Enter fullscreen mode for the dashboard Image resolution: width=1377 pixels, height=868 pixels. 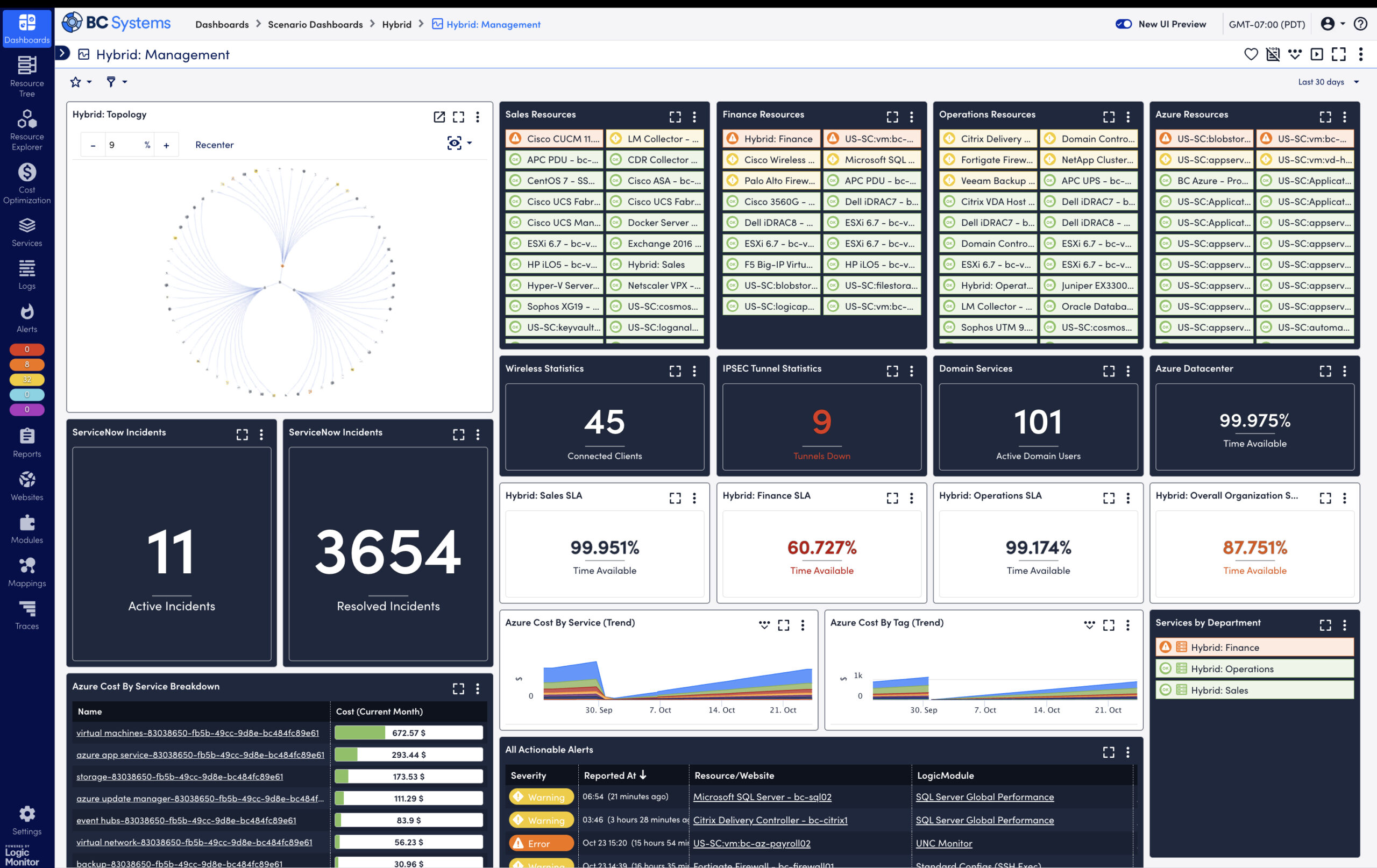point(1339,54)
